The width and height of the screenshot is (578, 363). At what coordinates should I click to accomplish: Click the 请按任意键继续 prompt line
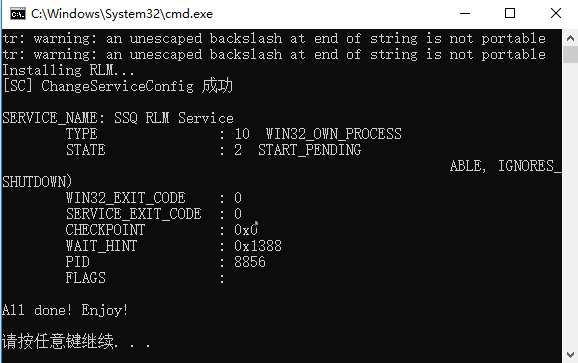pos(76,341)
